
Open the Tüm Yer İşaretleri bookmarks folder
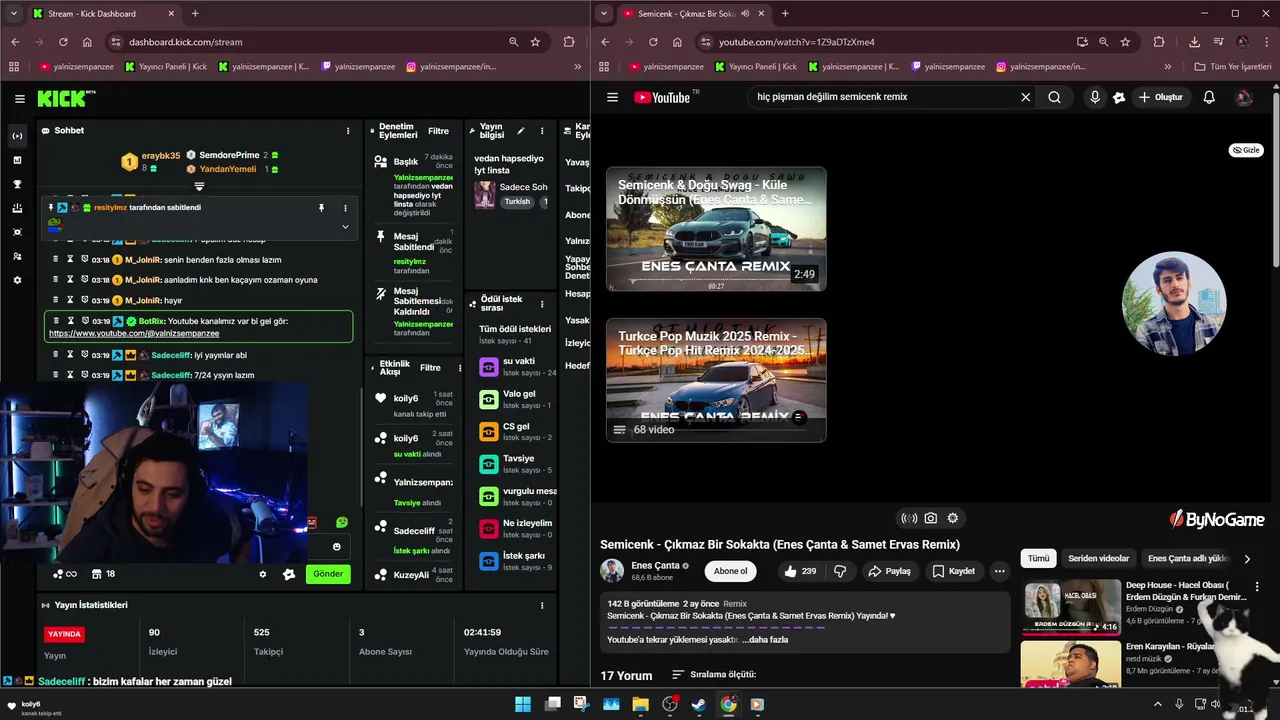[1233, 67]
